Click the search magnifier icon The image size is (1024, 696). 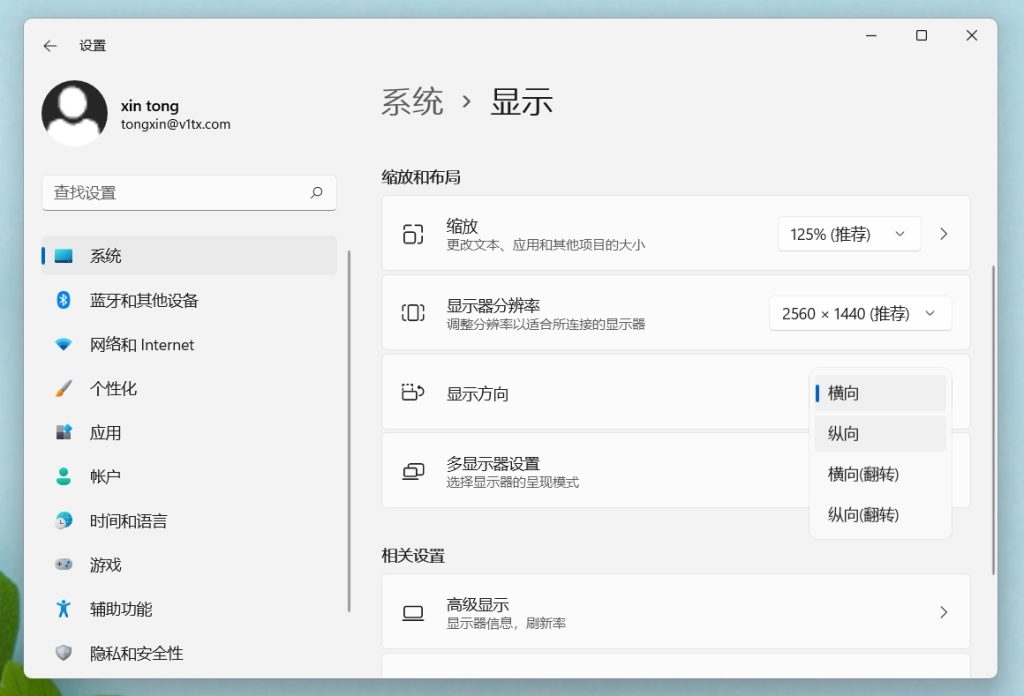click(317, 193)
